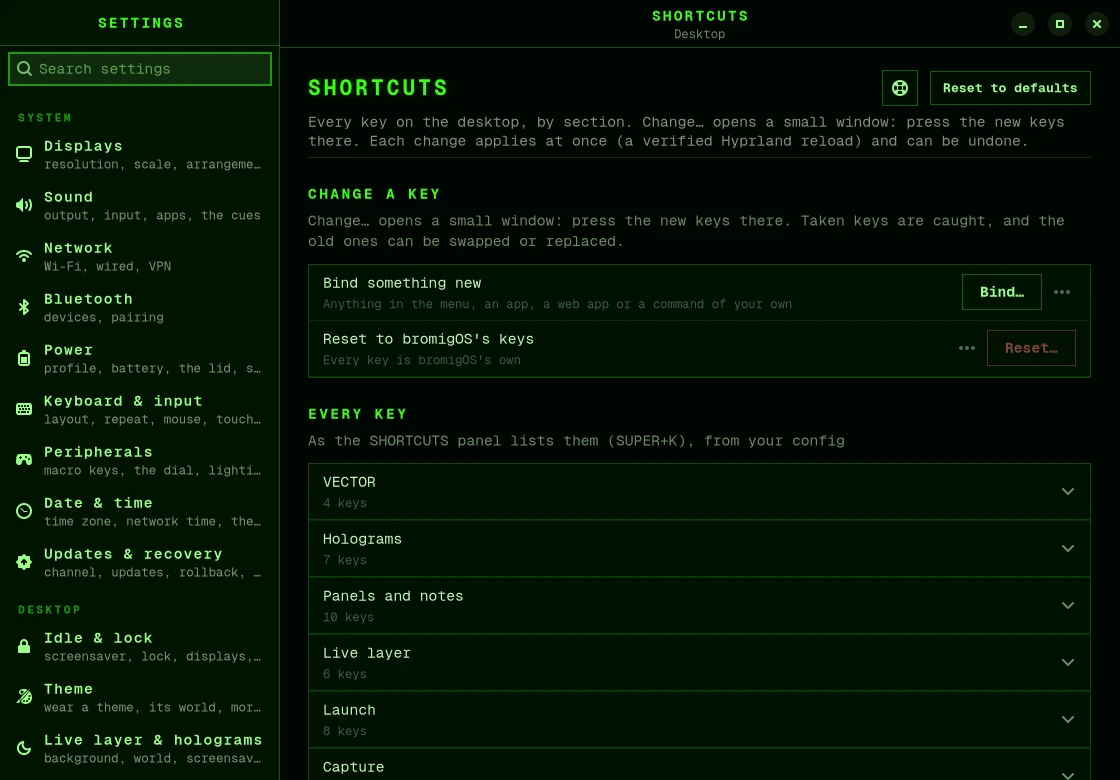Click the Keyboard & input keyboard icon

tap(24, 409)
